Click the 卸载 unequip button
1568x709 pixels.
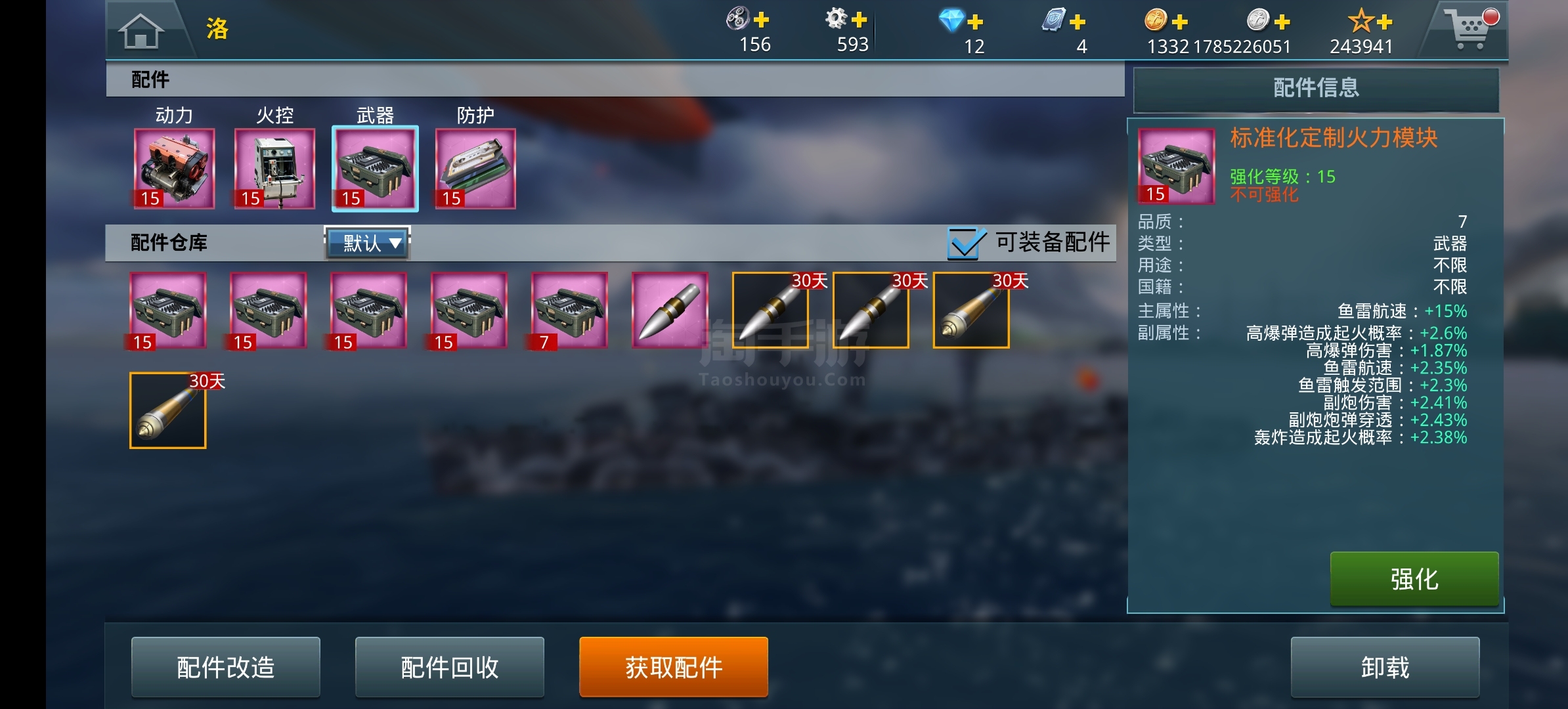coord(1385,667)
